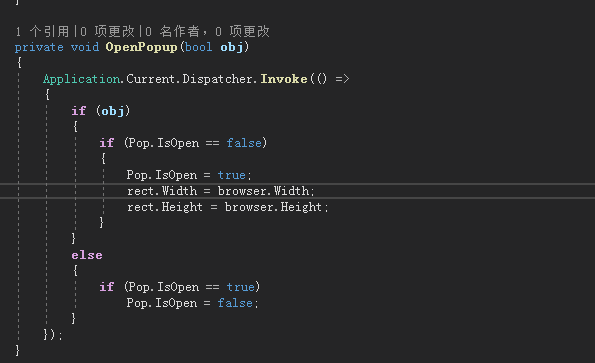Screen dimensions: 595x363
Task: Select the rect.Height assignment line
Action: [228, 207]
